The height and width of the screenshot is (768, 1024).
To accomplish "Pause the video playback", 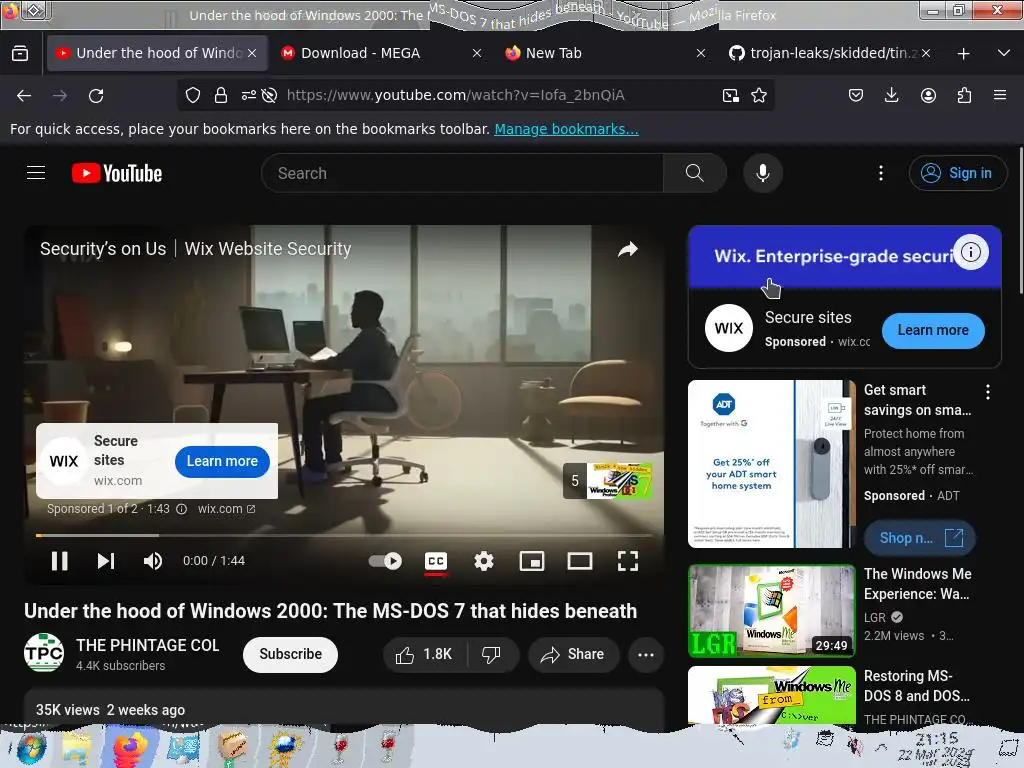I will click(59, 561).
